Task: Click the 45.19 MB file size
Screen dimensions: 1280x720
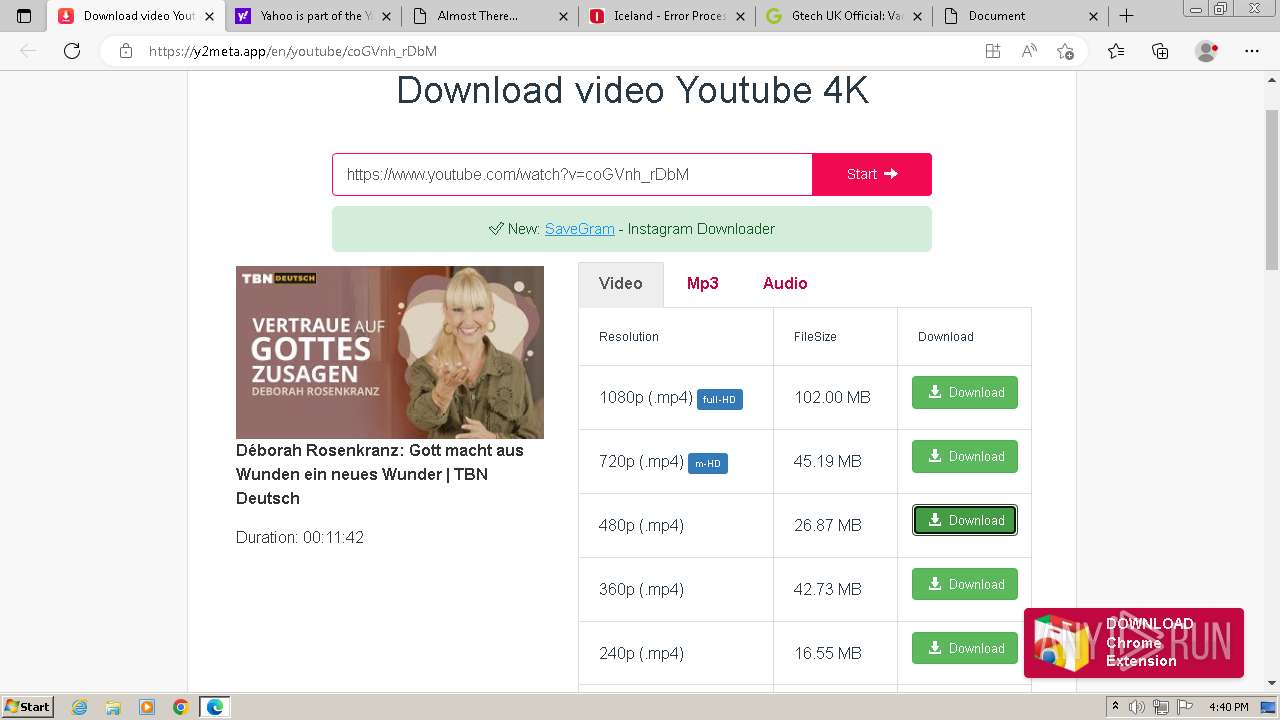Action: (x=828, y=461)
